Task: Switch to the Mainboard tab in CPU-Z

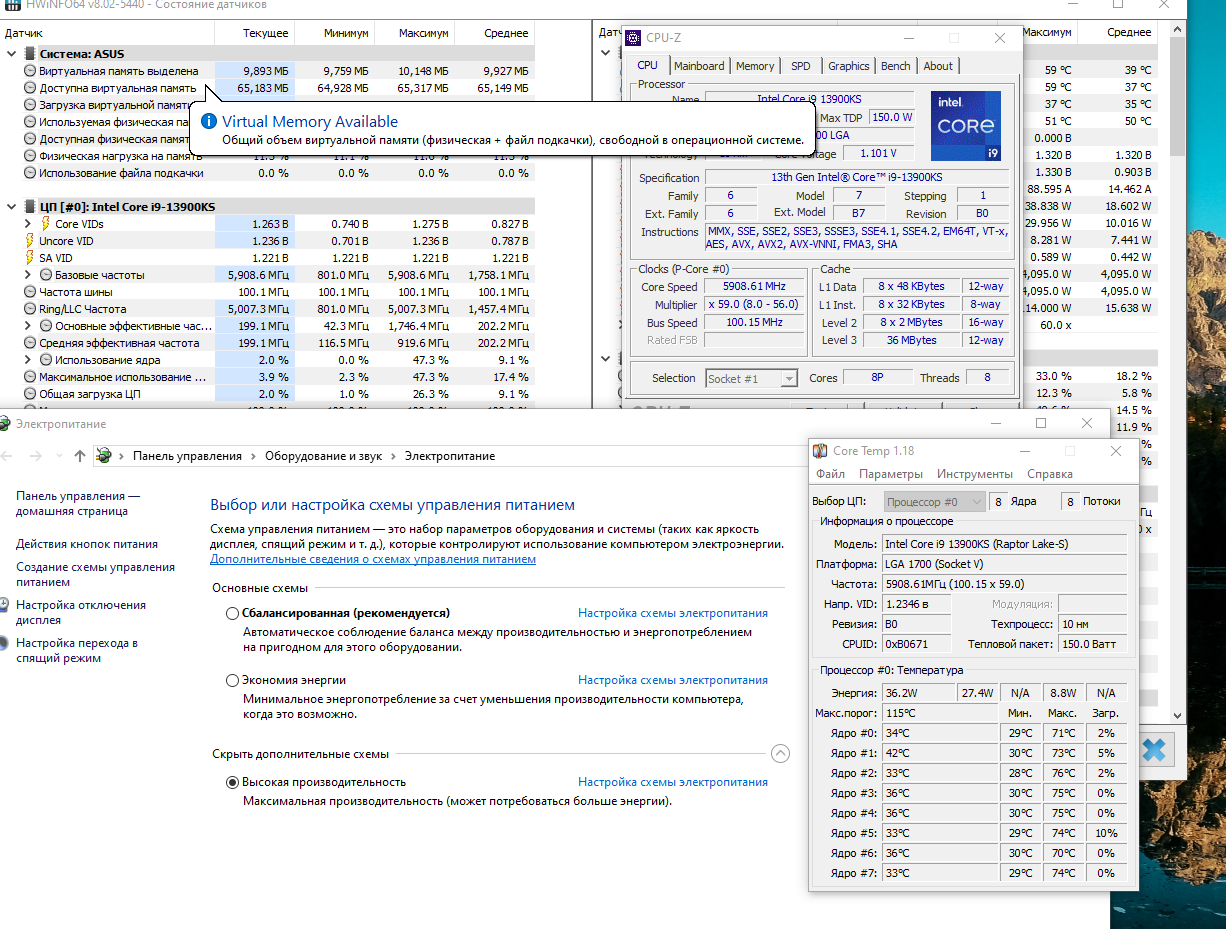Action: tap(699, 66)
